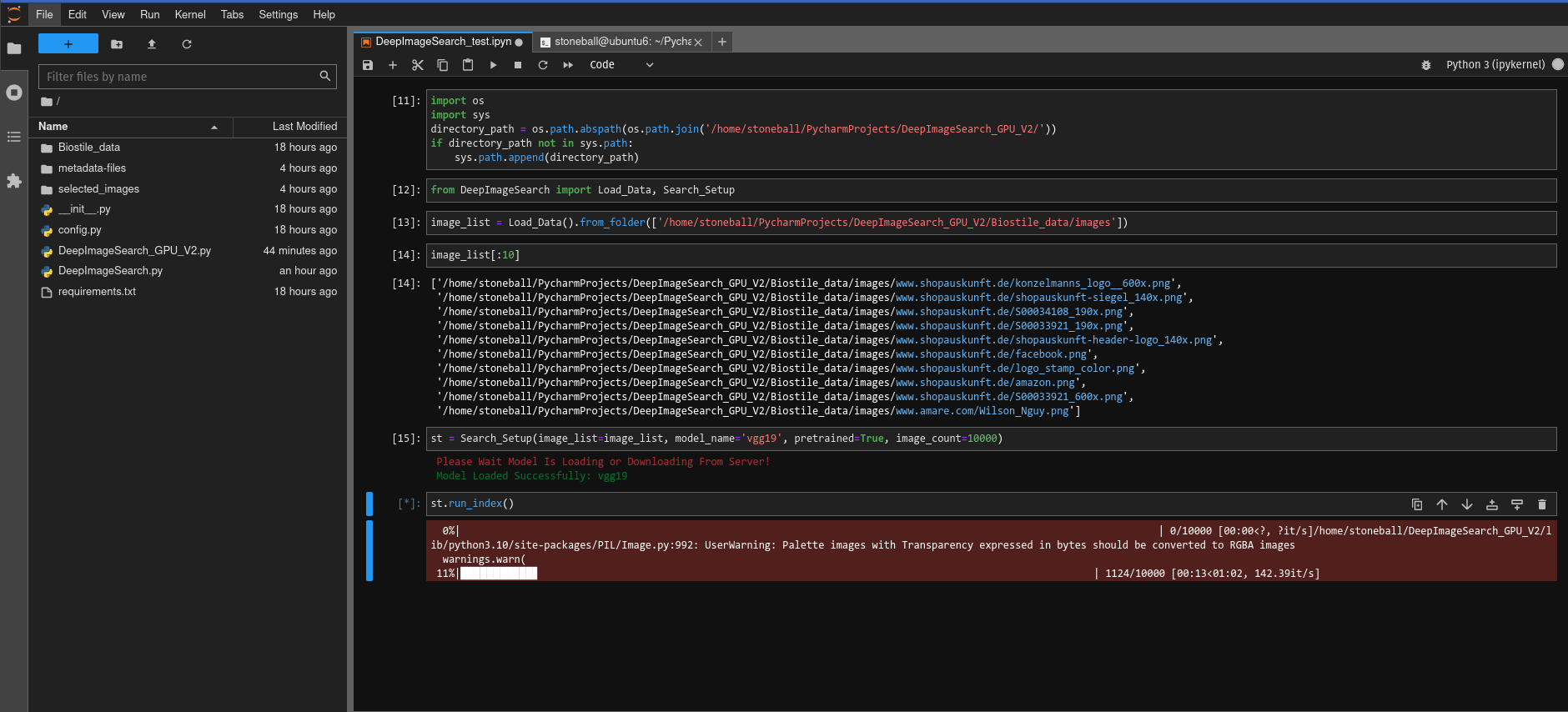Select DeepImageSearch_GPU_V2.py file

(188, 251)
